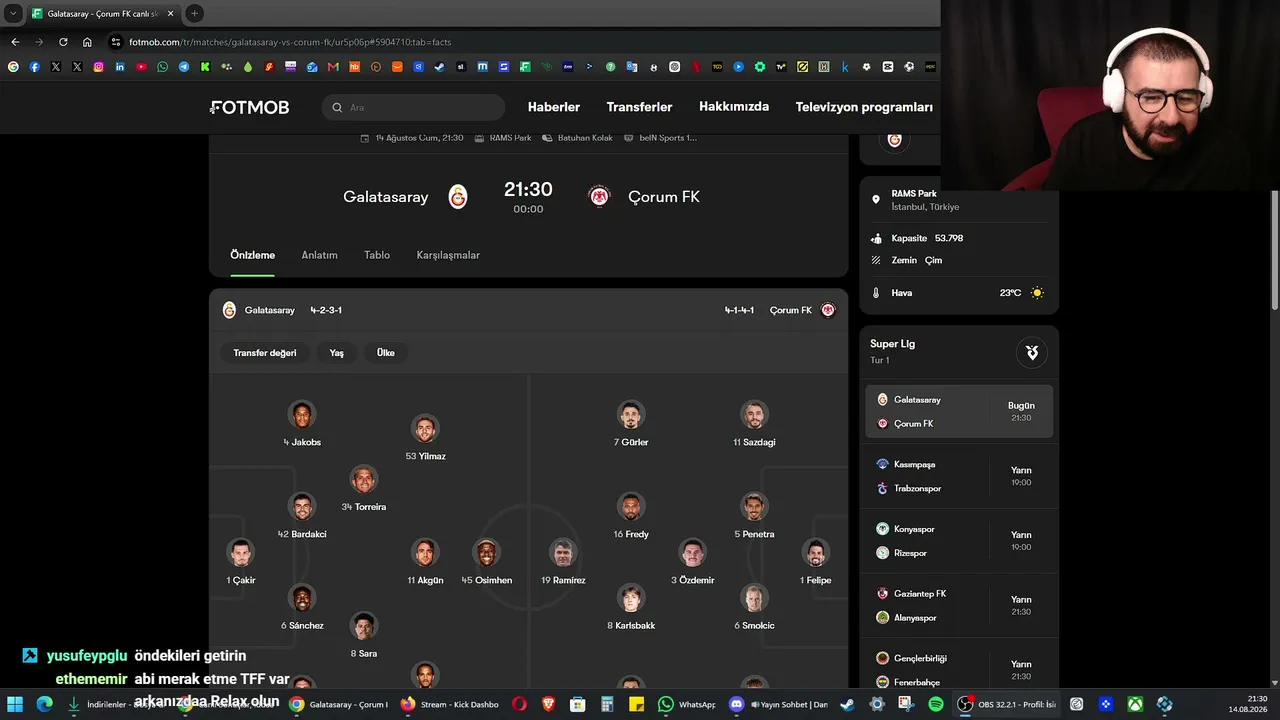The image size is (1280, 720).
Task: Open WhatsApp from the taskbar
Action: point(687,704)
